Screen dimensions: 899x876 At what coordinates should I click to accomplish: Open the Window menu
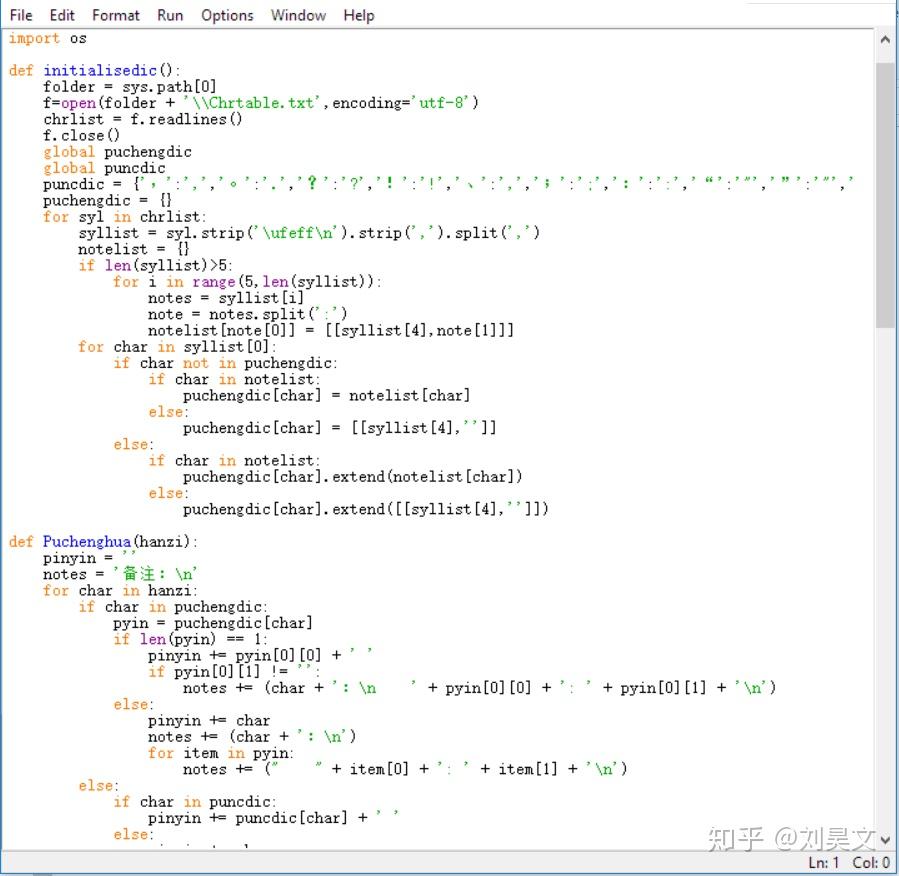click(298, 15)
